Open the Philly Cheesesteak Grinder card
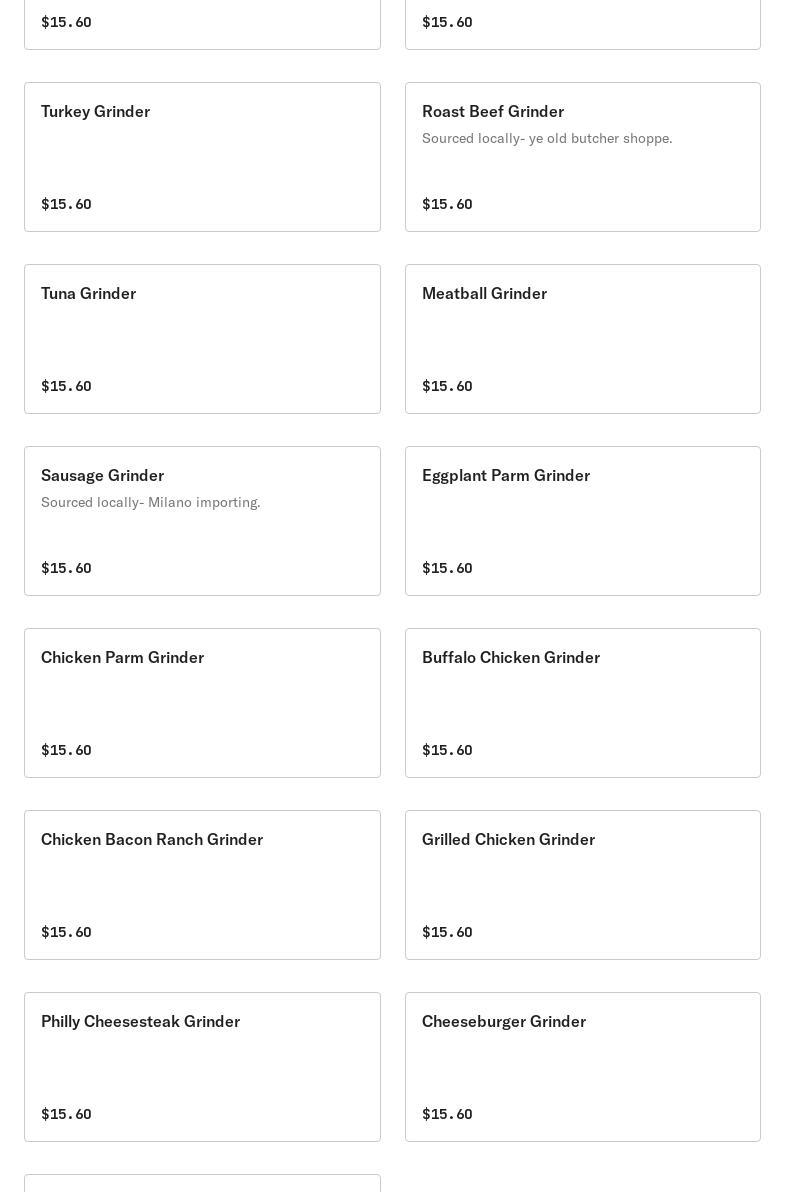This screenshot has height=1192, width=785. (x=202, y=1067)
